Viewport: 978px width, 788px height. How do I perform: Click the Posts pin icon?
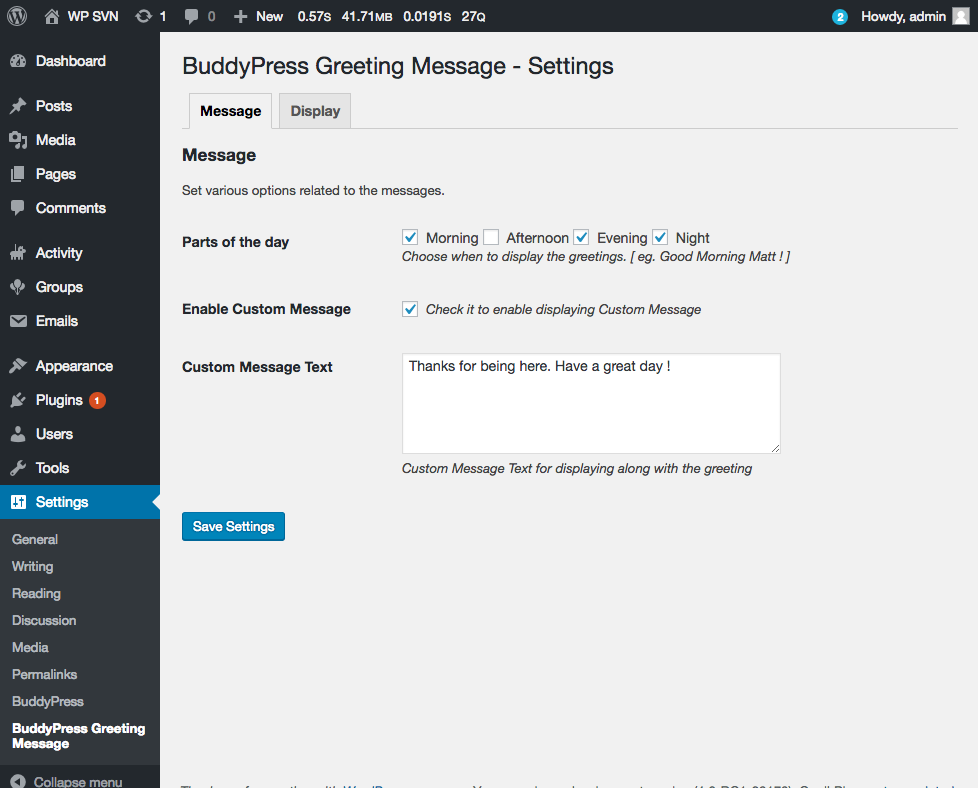[x=18, y=106]
